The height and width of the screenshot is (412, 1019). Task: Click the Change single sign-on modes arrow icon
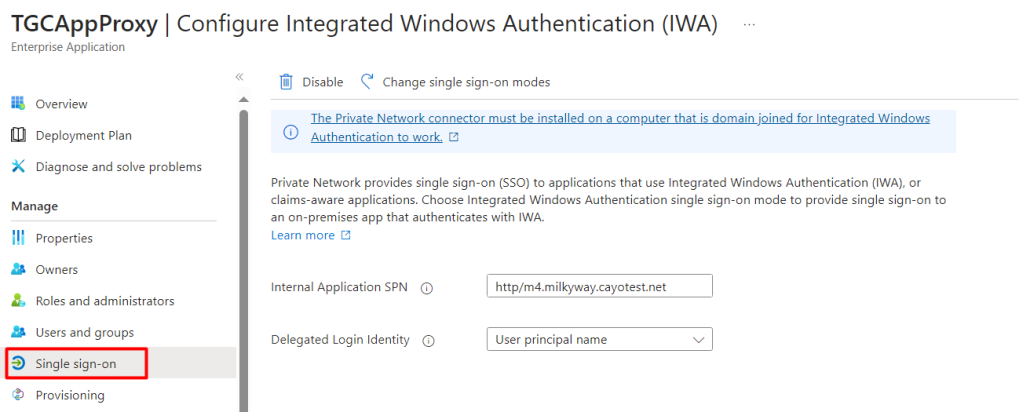367,81
